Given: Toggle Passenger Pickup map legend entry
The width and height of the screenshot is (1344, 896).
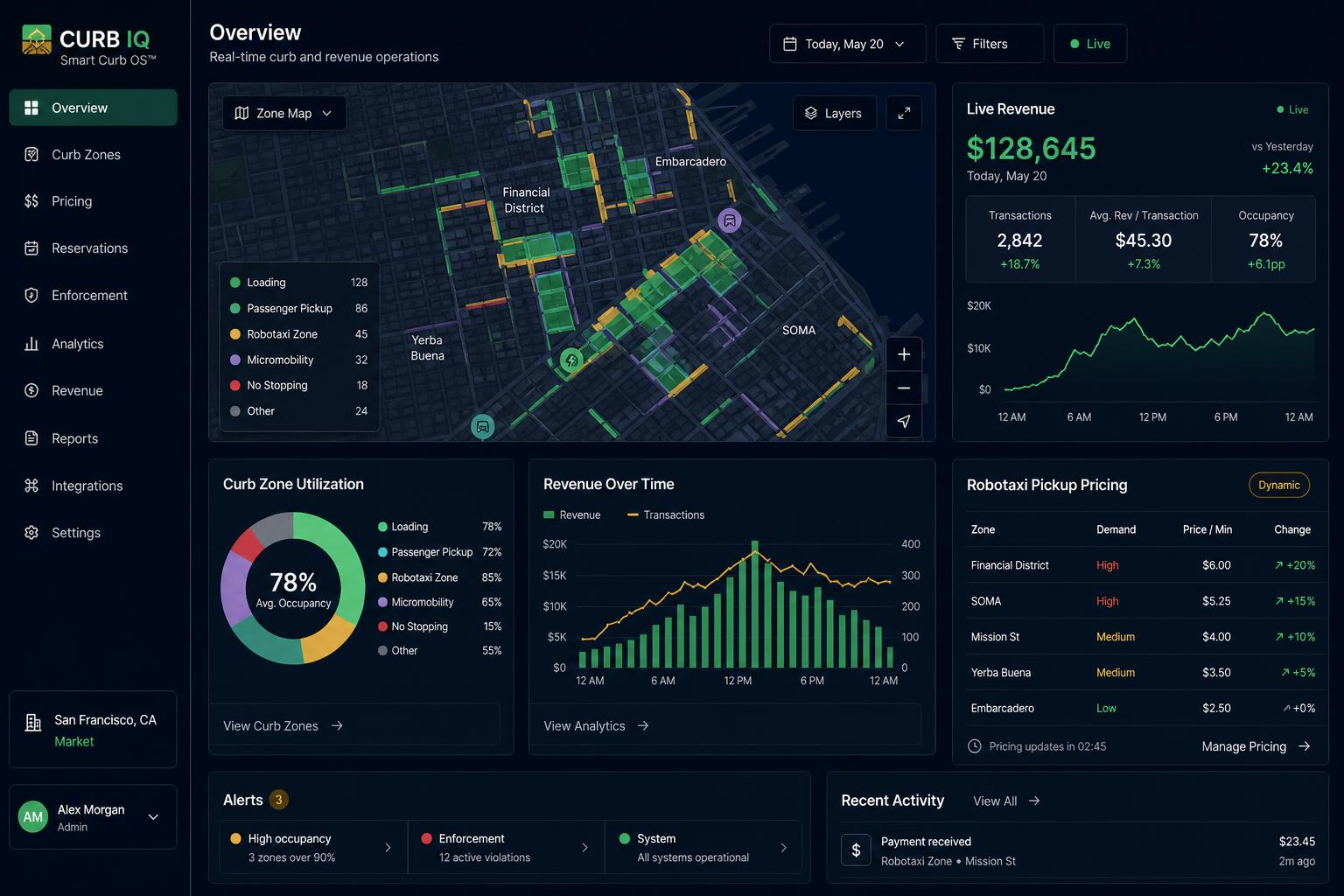Looking at the screenshot, I should click(x=298, y=308).
